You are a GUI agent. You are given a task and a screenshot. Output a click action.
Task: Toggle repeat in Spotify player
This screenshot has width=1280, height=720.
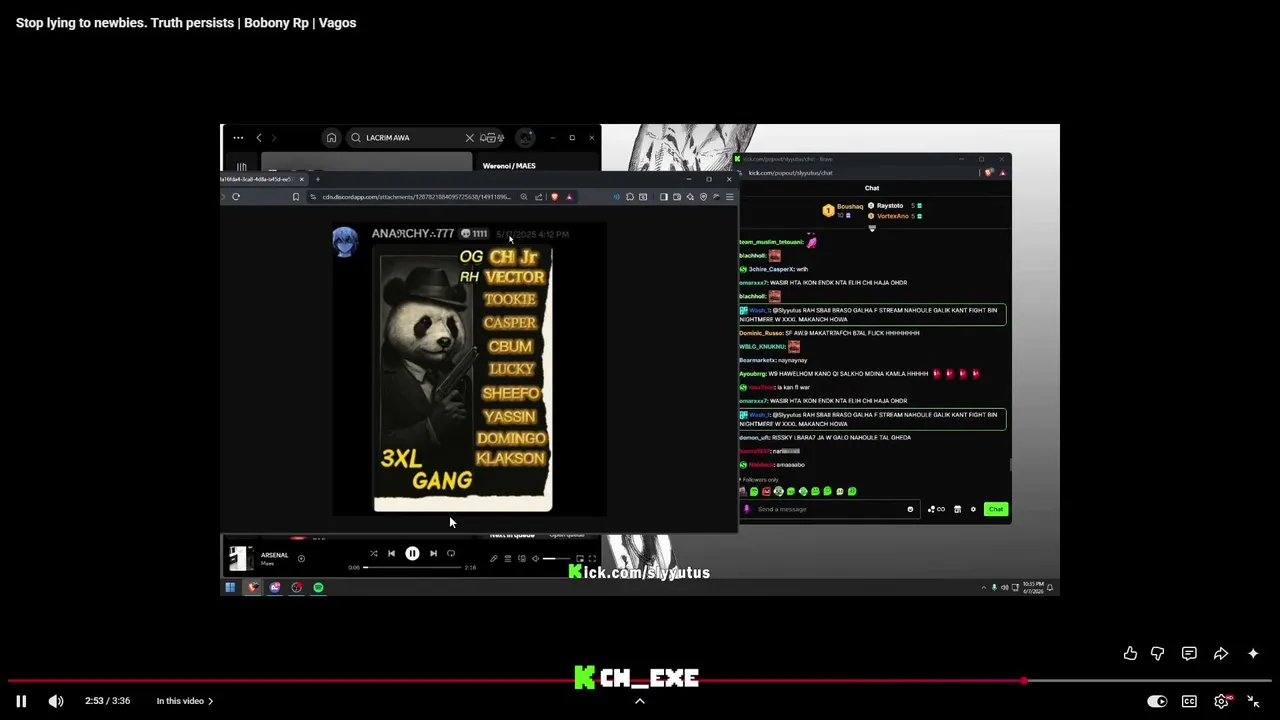coord(451,553)
